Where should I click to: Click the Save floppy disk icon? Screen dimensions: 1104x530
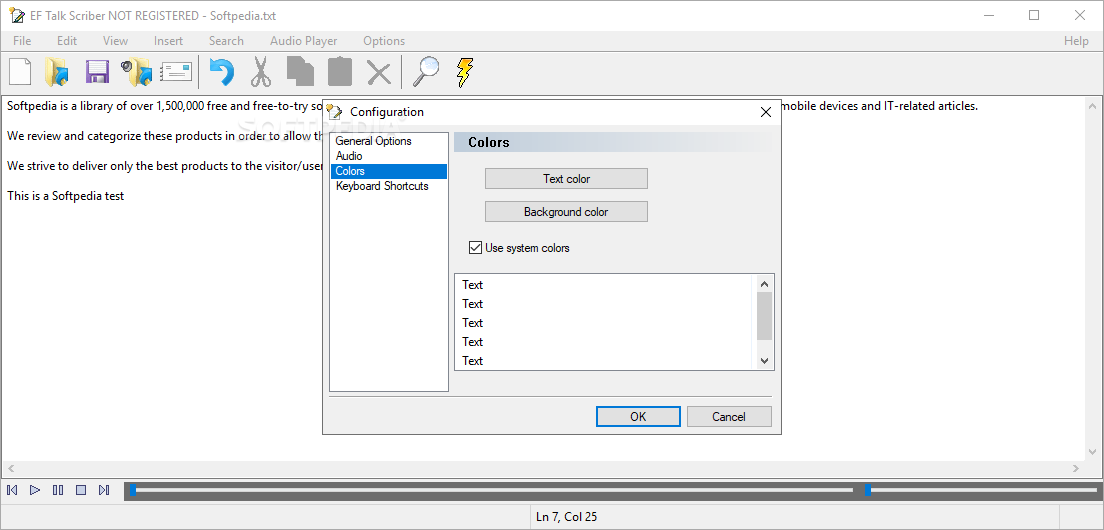point(96,72)
